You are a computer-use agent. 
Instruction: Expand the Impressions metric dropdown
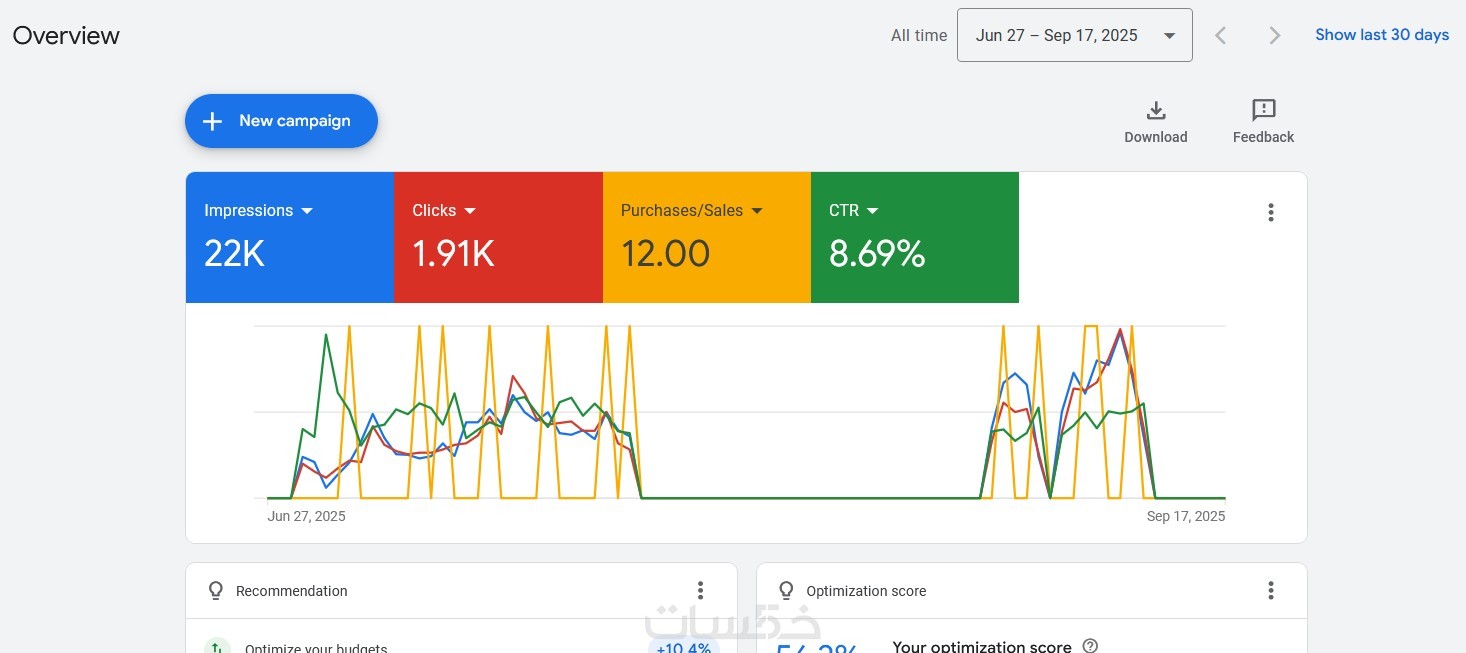307,211
